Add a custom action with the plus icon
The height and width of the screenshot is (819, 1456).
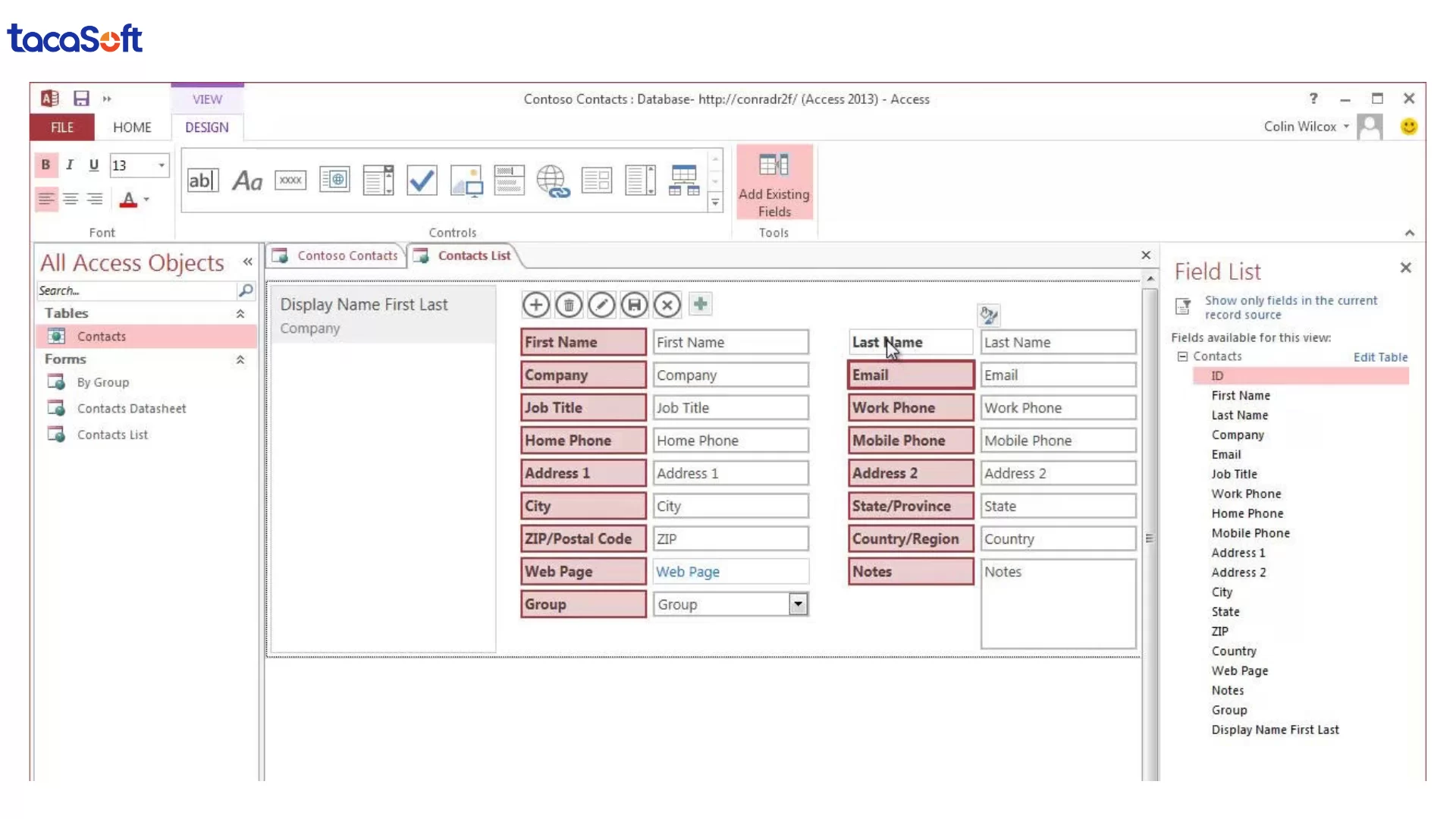pyautogui.click(x=700, y=304)
